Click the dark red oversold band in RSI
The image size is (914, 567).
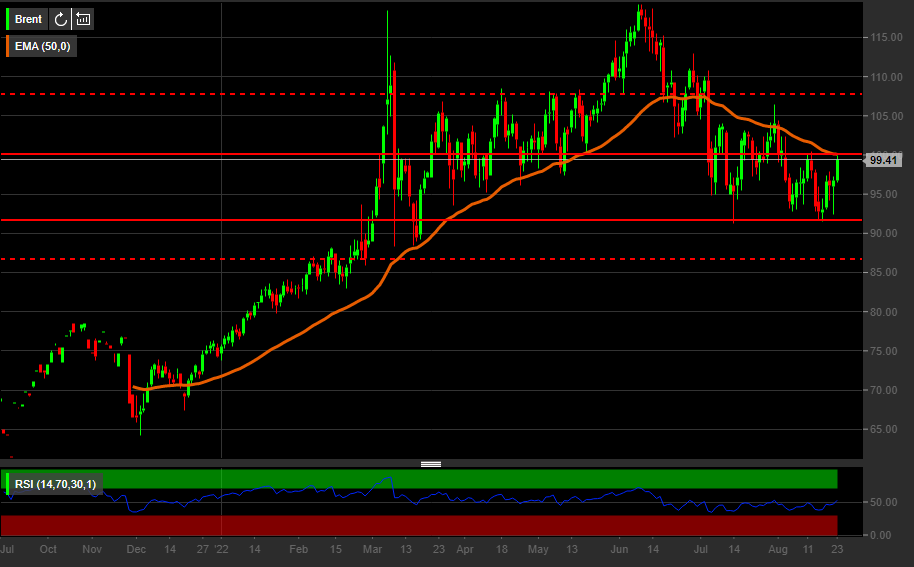(419, 525)
